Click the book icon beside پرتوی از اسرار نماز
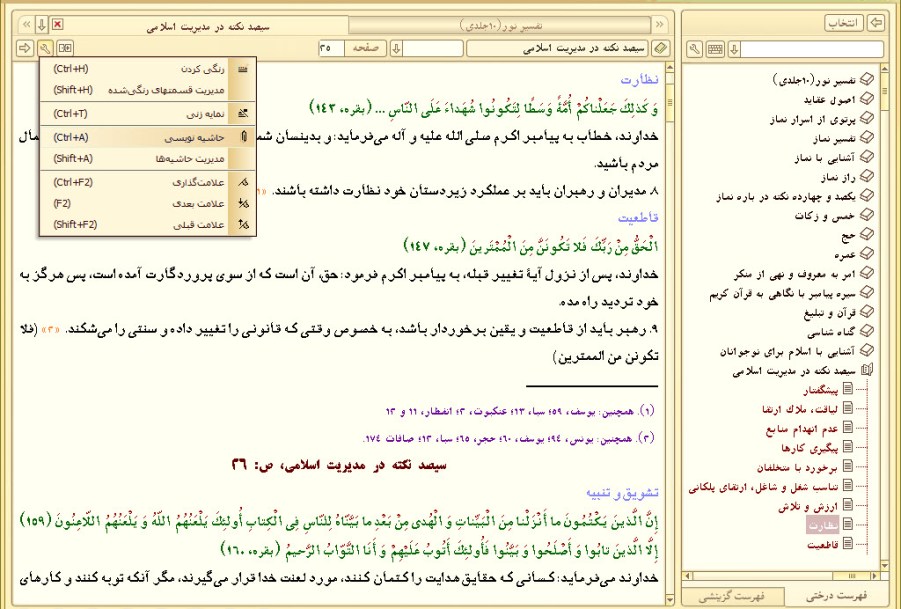Viewport: 901px width, 609px height. point(867,118)
